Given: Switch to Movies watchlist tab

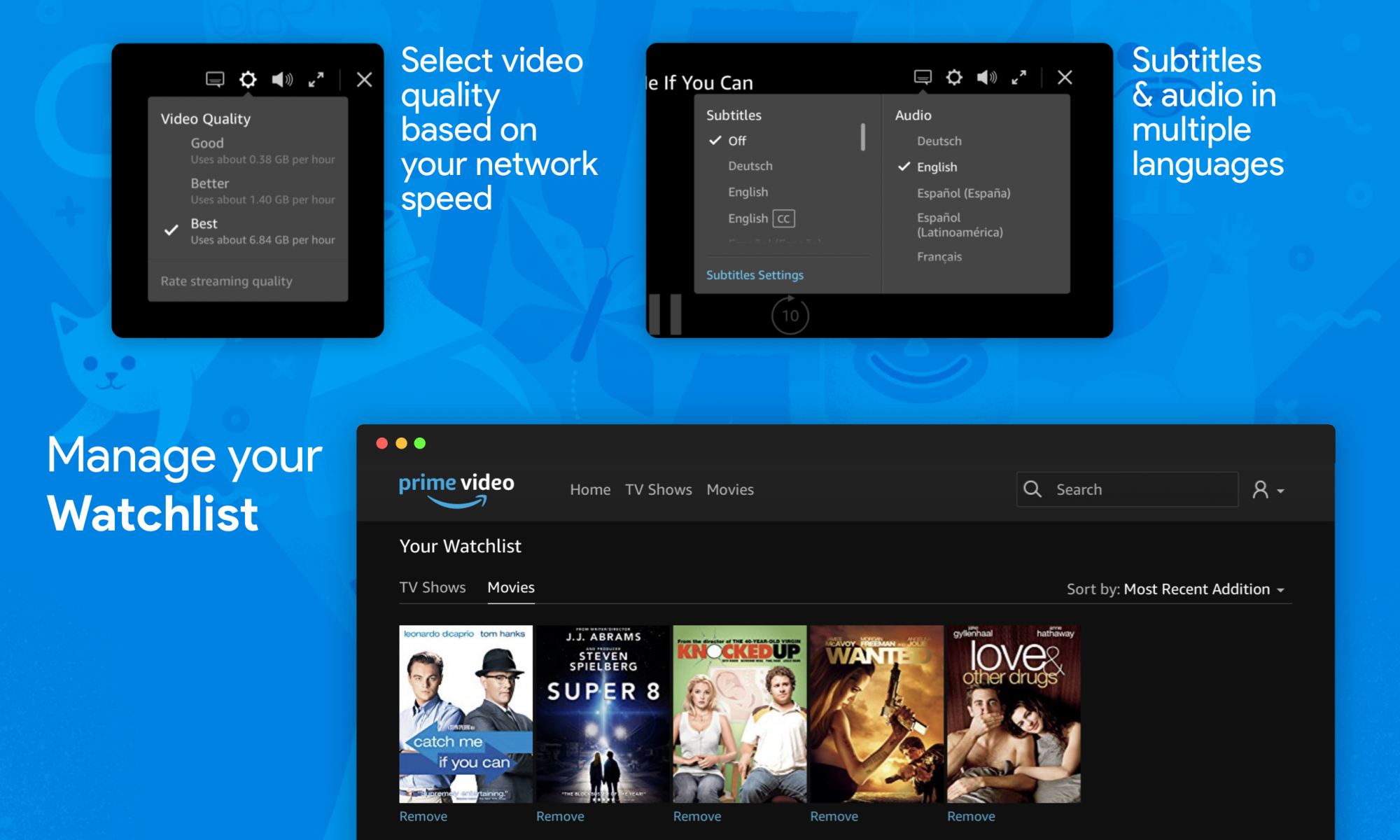Looking at the screenshot, I should coord(511,587).
